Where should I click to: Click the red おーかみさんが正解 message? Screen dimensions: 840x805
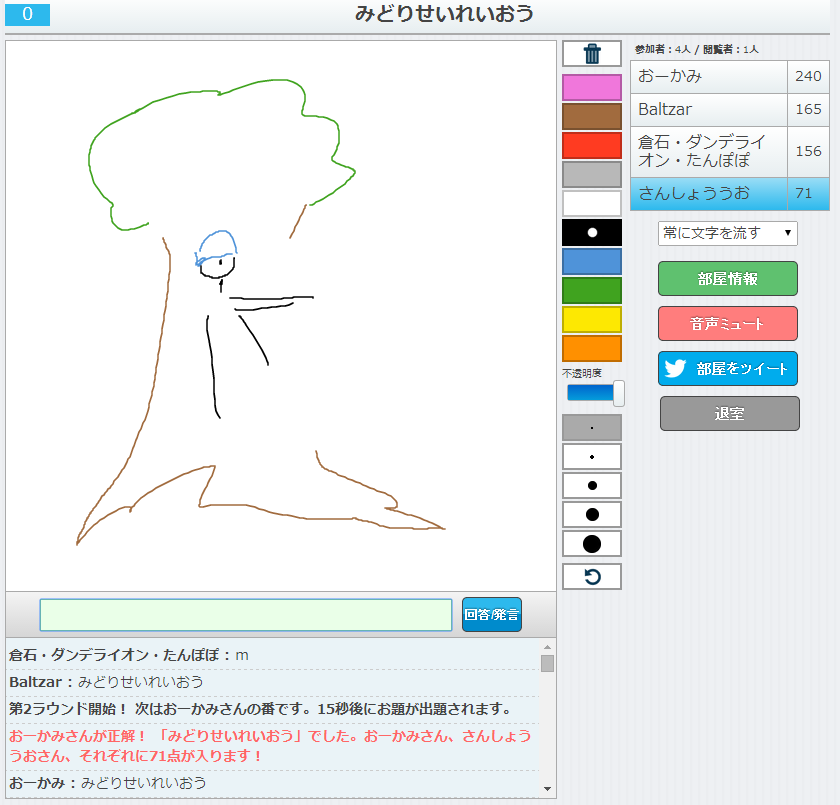[x=270, y=746]
